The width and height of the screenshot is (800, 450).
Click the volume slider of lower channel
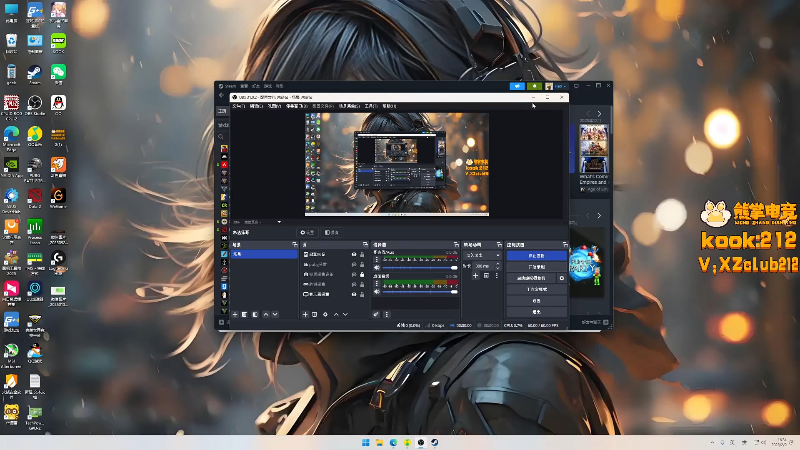point(420,291)
